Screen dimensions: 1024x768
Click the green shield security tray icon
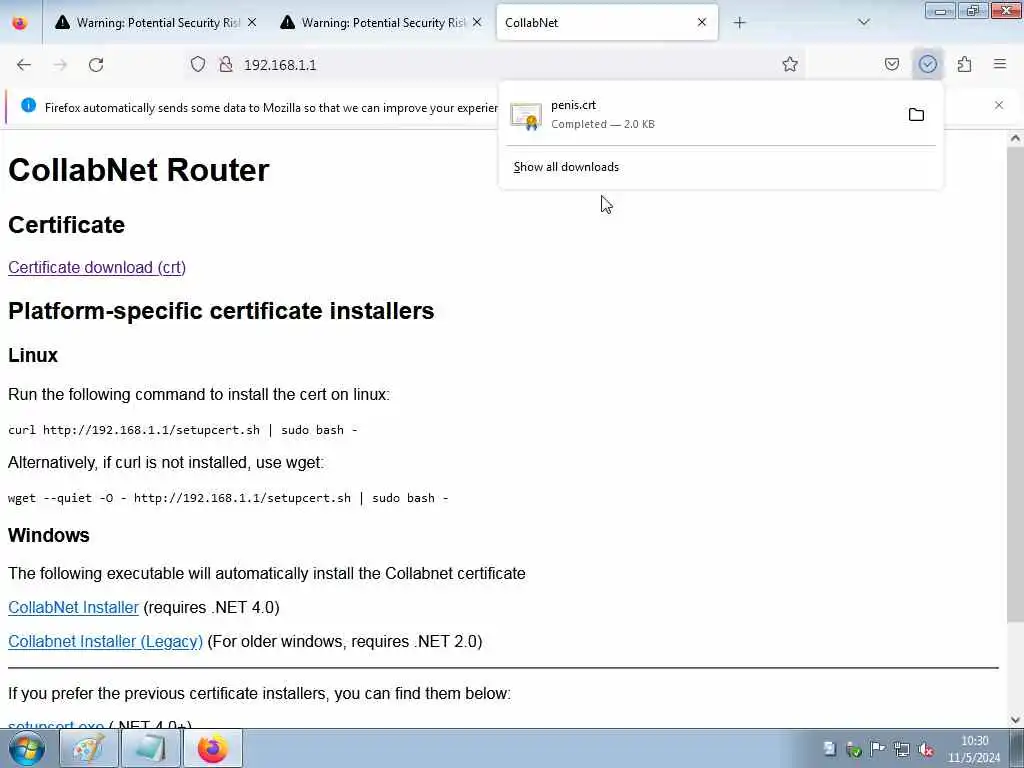point(854,749)
